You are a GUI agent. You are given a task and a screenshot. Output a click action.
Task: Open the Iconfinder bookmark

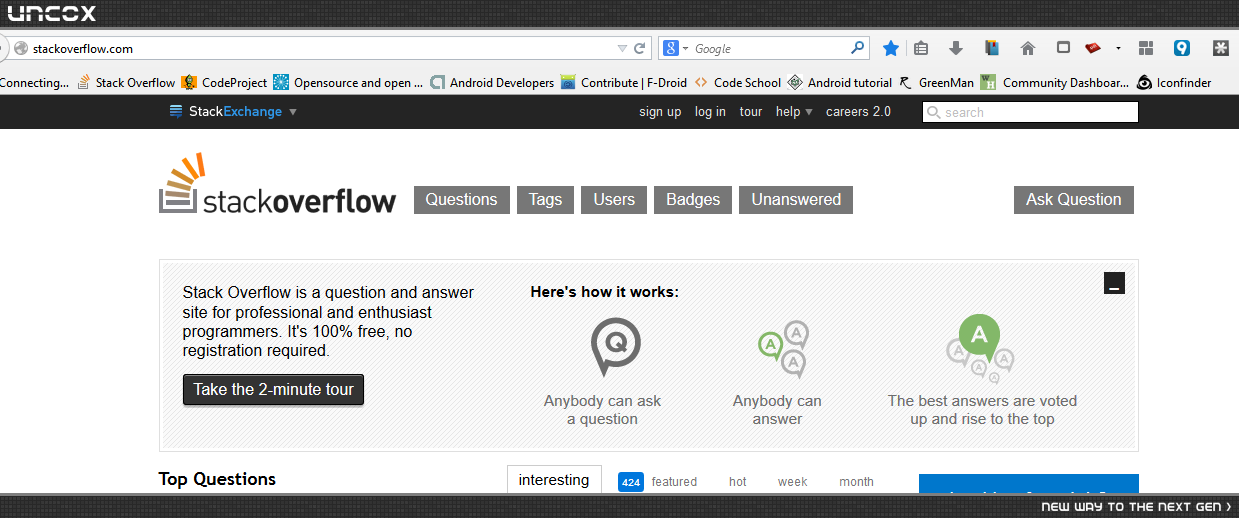[1174, 83]
